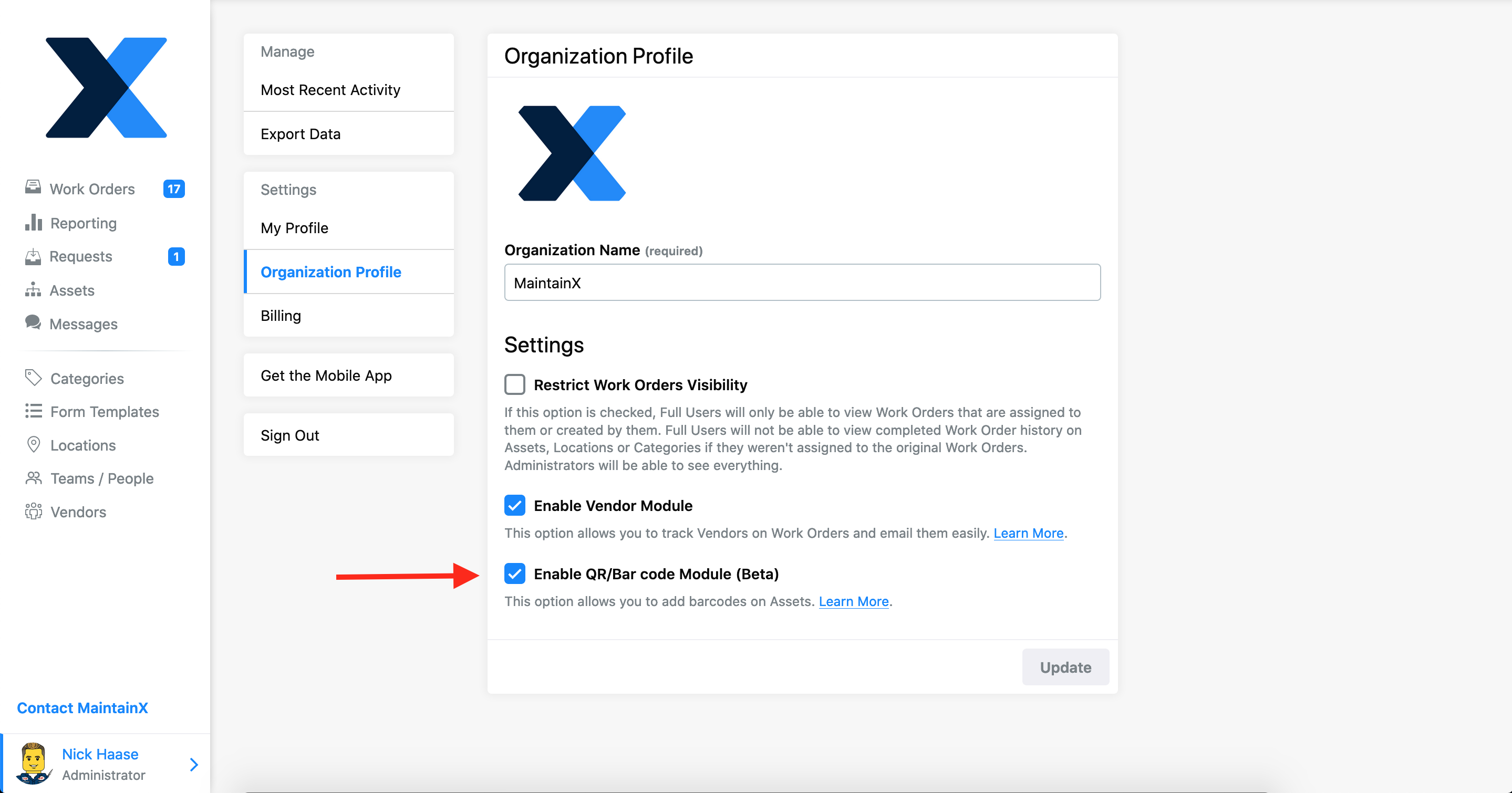This screenshot has height=793, width=1512.
Task: Open Work Orders via its inbox icon
Action: click(33, 187)
